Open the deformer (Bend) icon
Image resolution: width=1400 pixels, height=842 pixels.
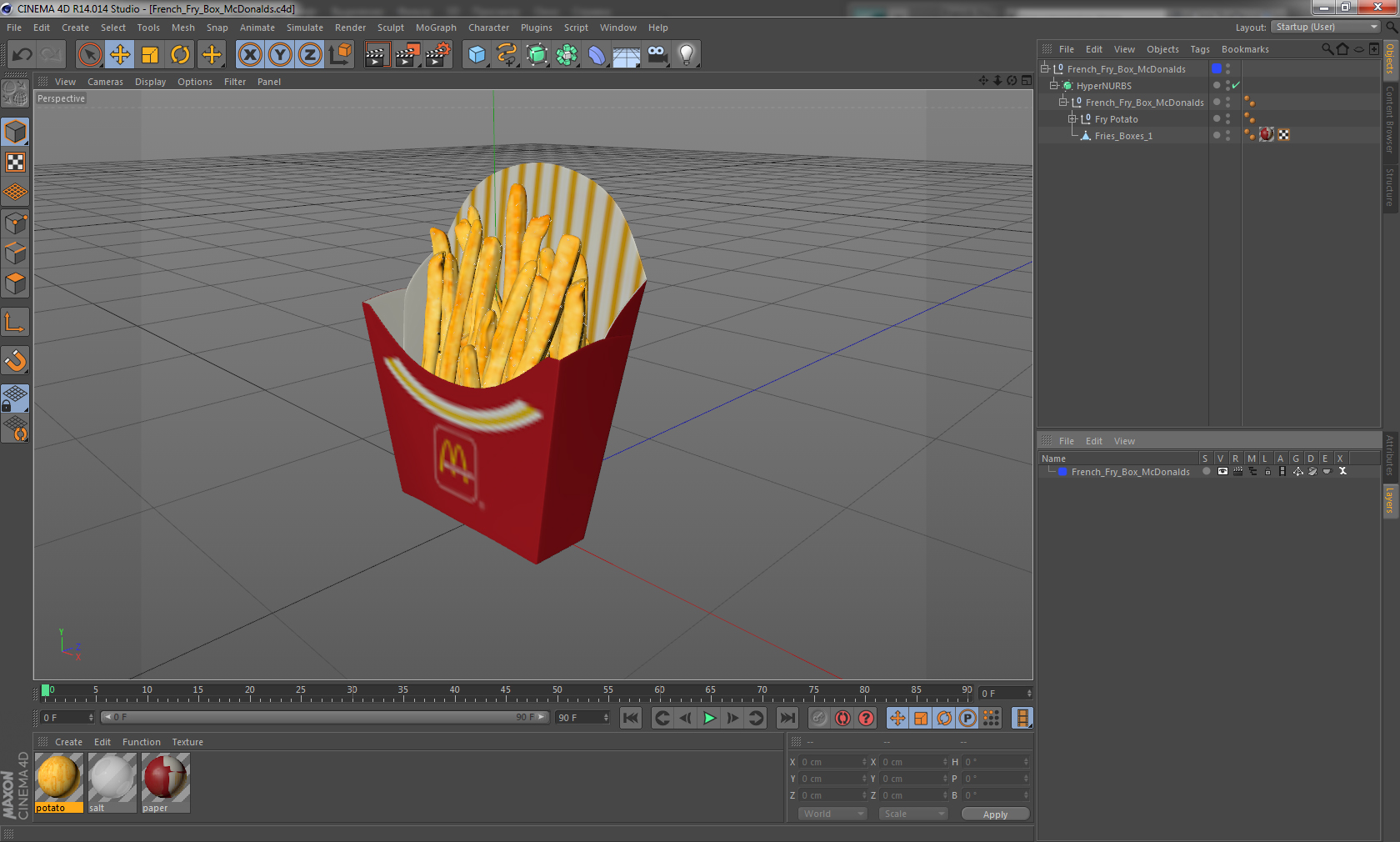[x=597, y=55]
